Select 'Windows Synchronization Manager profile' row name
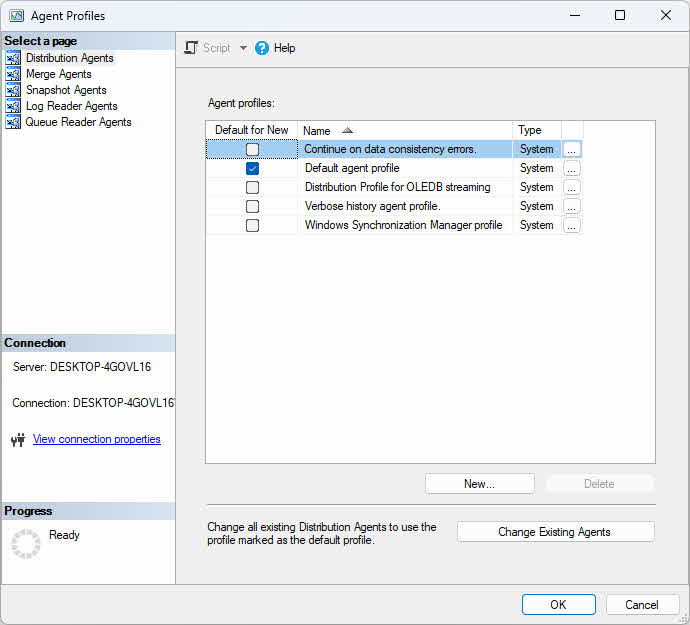 pos(404,225)
